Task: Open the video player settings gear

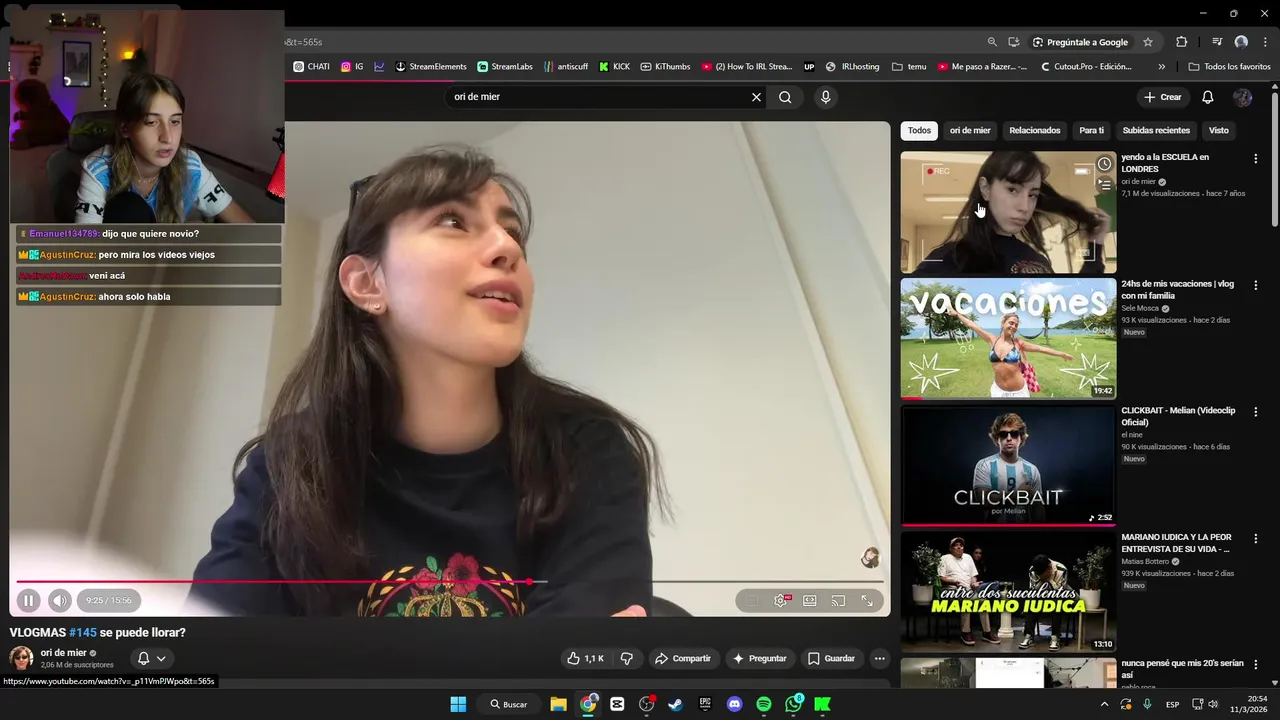Action: coord(781,601)
